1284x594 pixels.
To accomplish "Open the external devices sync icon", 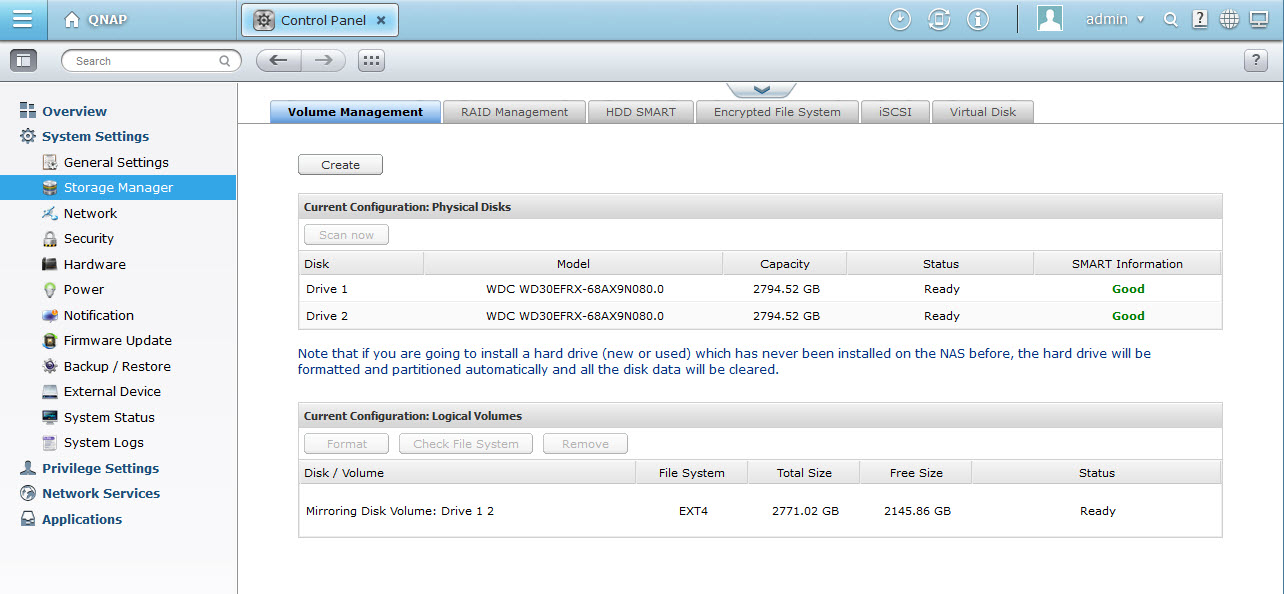I will 939,20.
